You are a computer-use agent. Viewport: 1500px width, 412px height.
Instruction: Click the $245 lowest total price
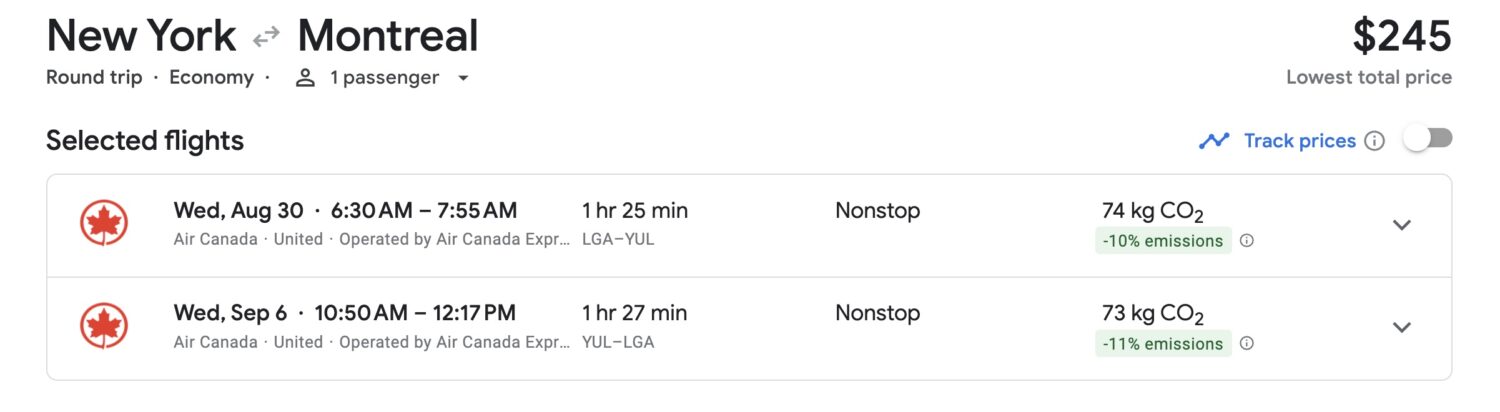point(1401,37)
